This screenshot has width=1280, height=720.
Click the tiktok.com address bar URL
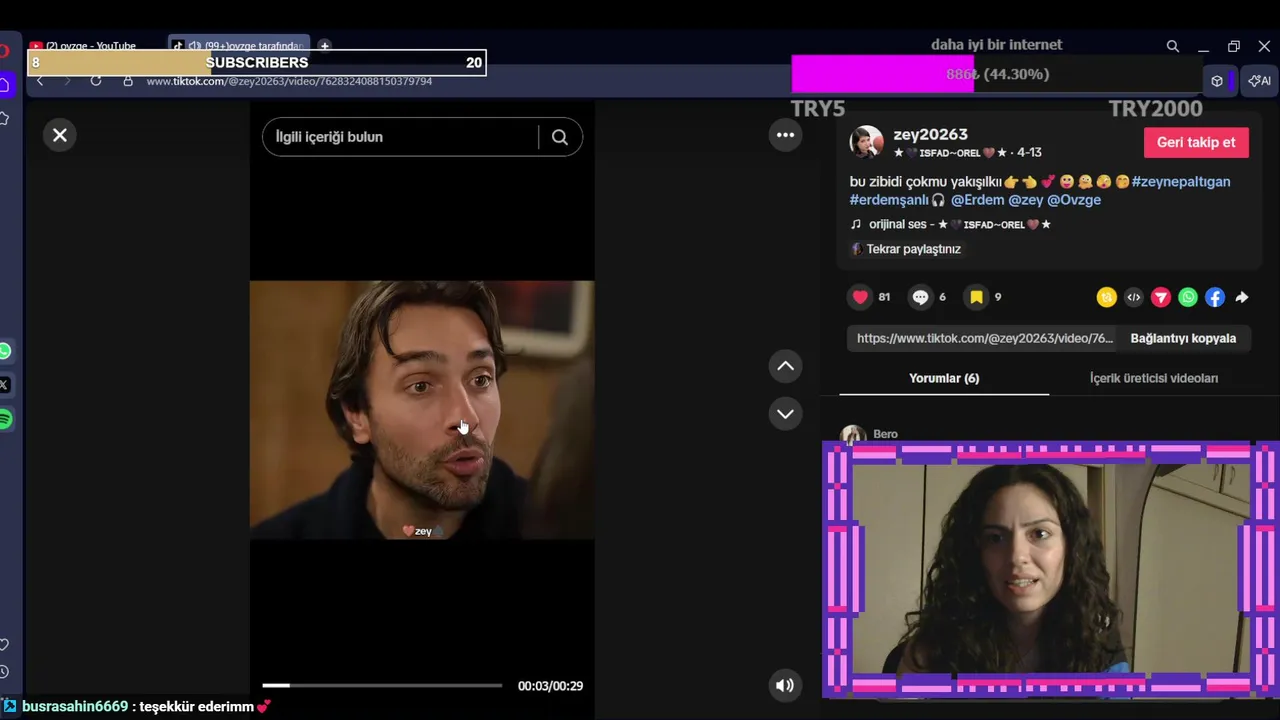(289, 81)
